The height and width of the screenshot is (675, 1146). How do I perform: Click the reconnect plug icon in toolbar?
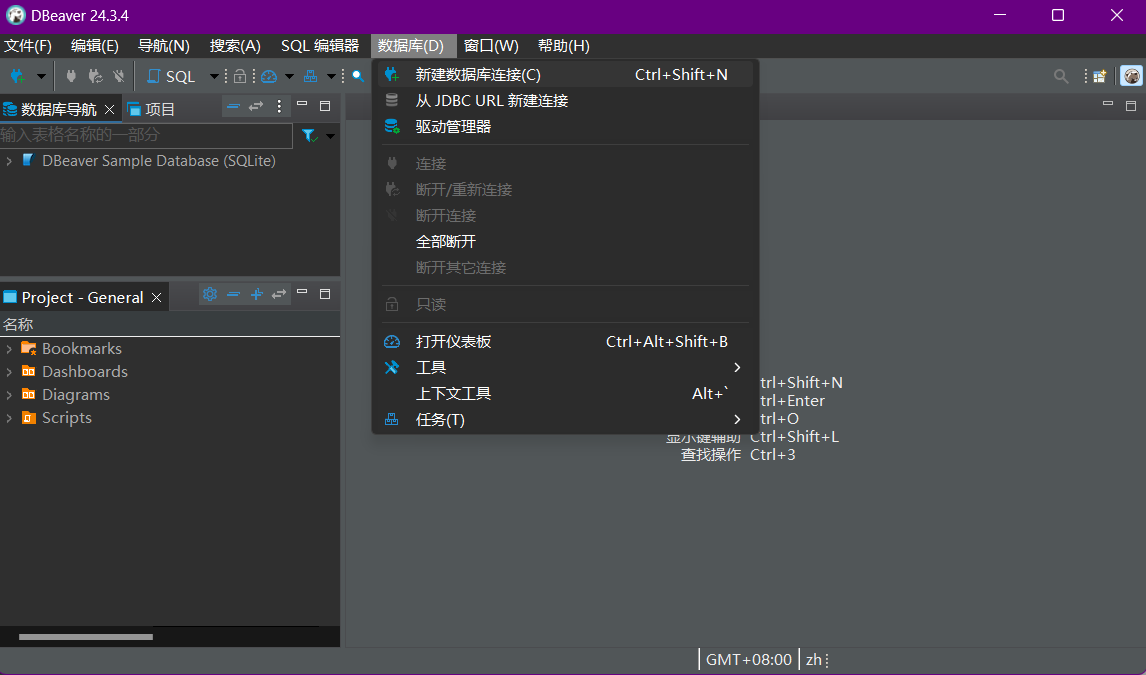95,76
